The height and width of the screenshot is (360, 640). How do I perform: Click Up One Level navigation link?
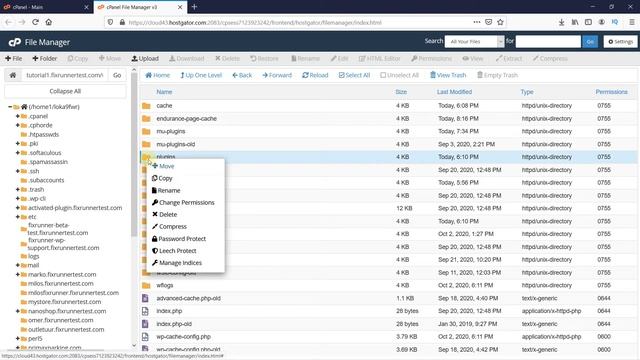click(x=201, y=75)
